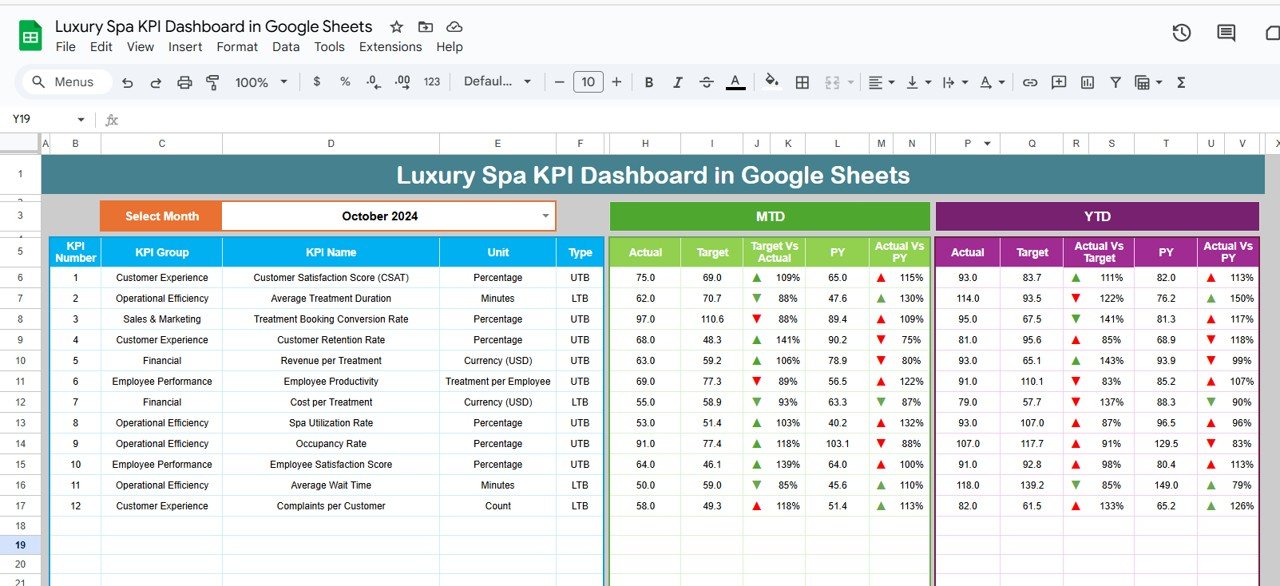Open the Extensions menu
The image size is (1280, 586).
[390, 47]
